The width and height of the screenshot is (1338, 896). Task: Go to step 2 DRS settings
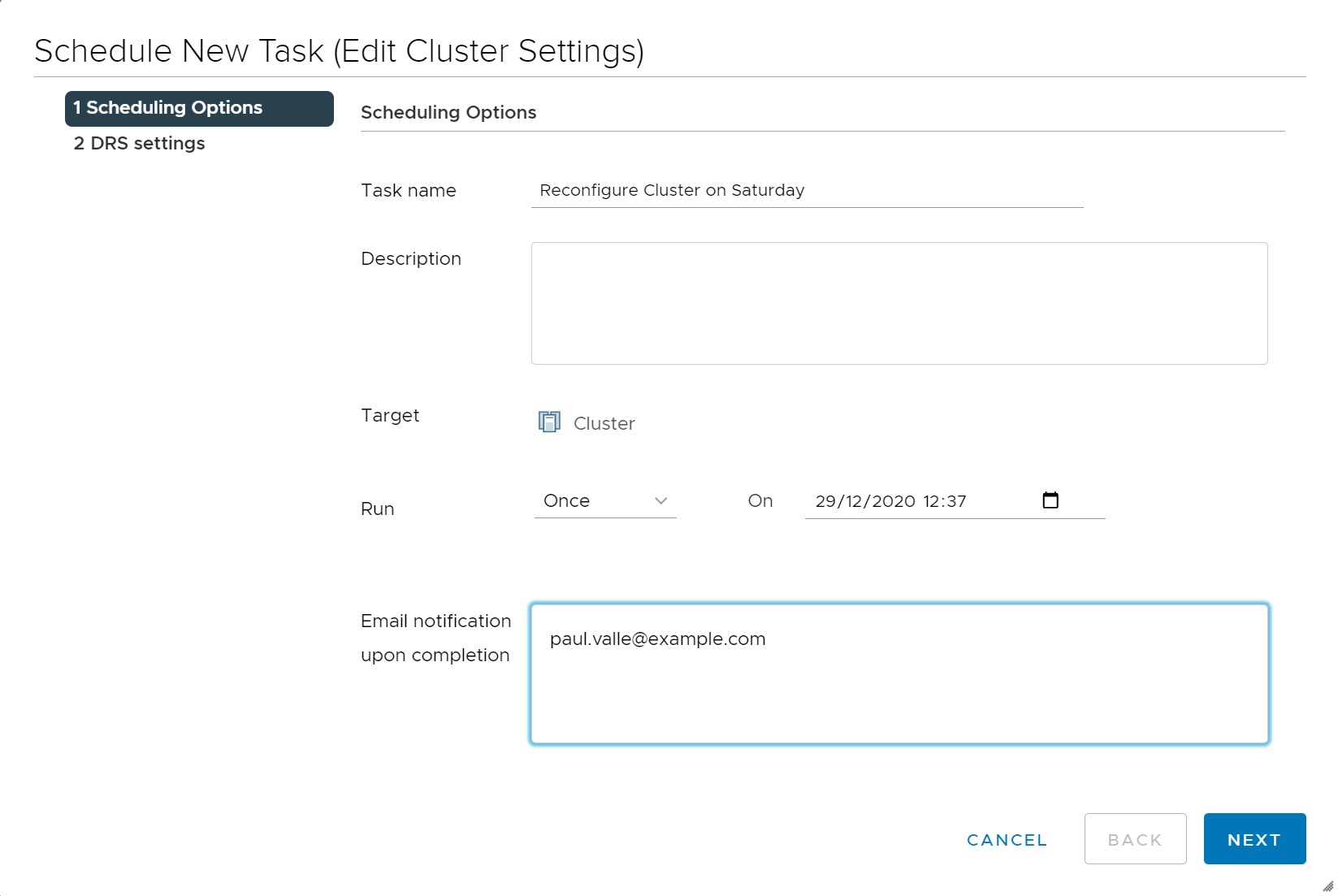coord(140,144)
